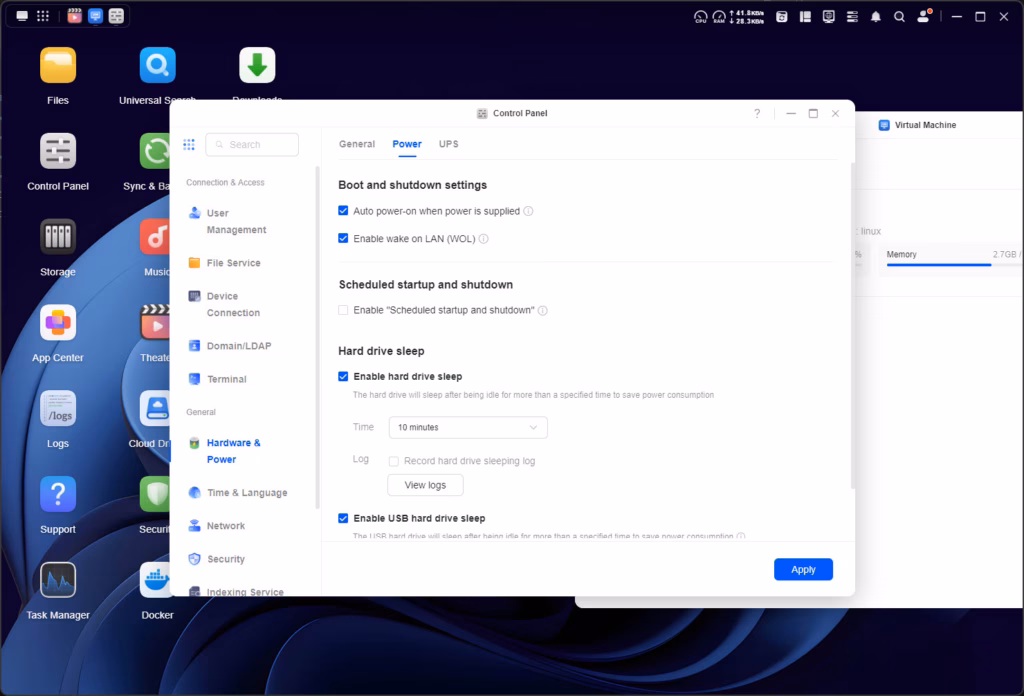Open the Logs app icon
1024x696 pixels.
click(58, 409)
